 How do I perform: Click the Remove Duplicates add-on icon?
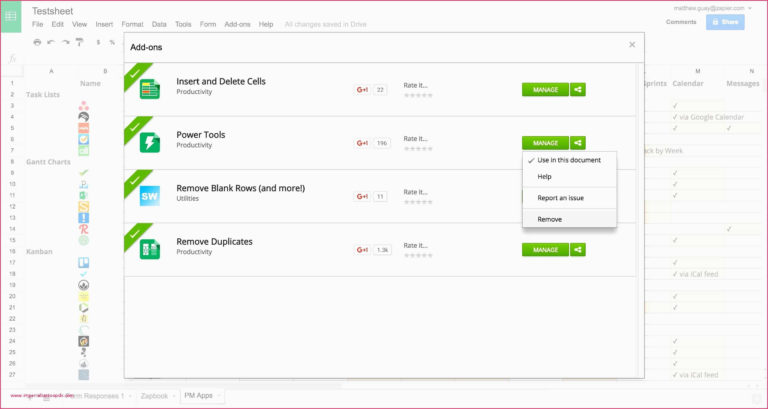(x=150, y=249)
